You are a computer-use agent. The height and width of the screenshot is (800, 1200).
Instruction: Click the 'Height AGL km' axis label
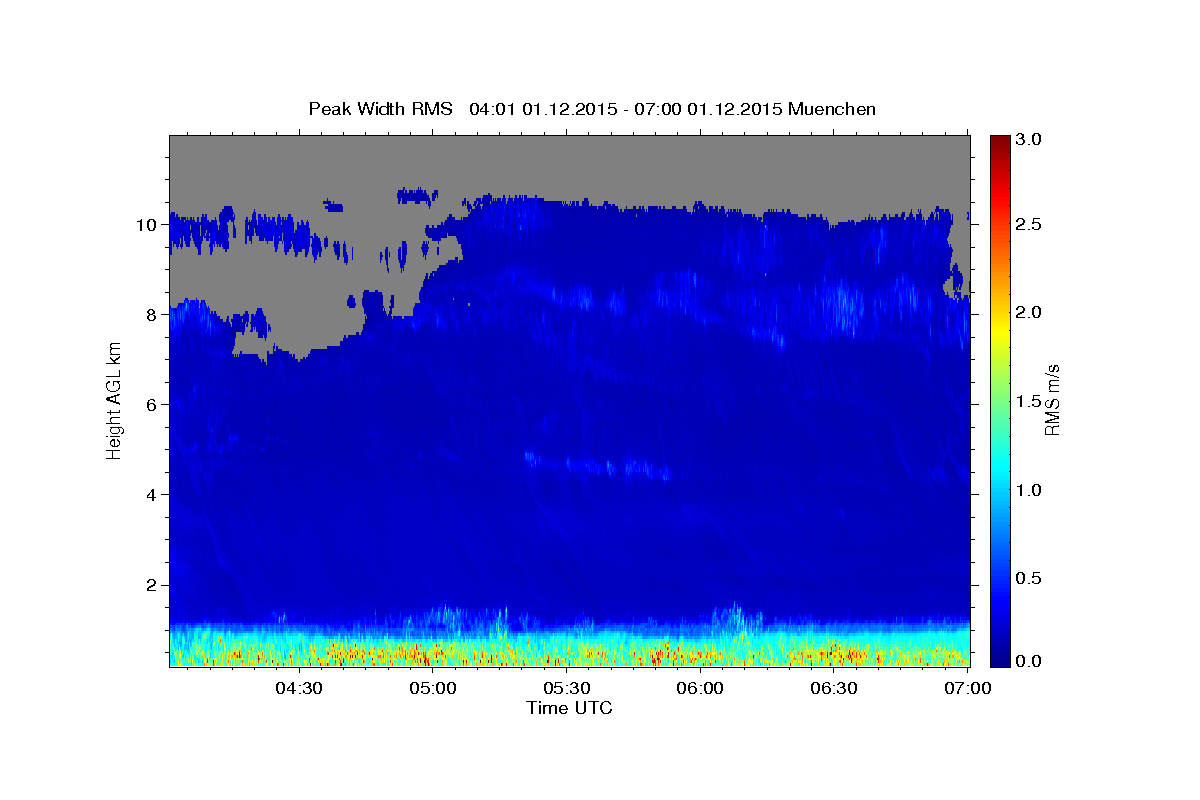115,401
